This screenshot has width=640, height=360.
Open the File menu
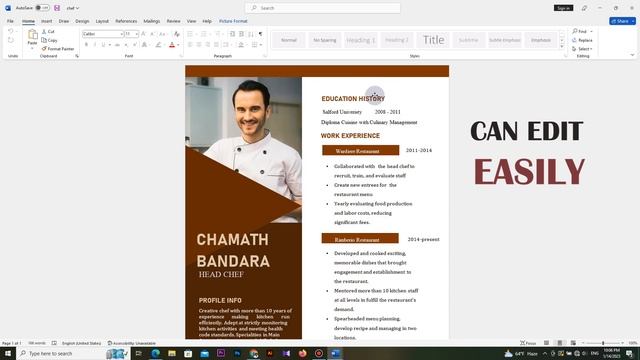tap(10, 21)
